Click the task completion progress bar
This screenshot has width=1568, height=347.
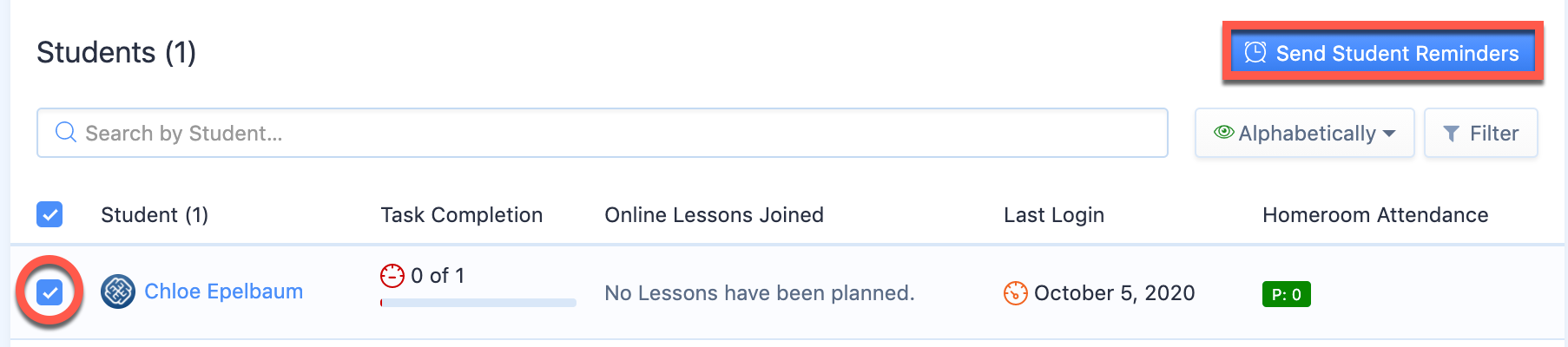tap(478, 303)
